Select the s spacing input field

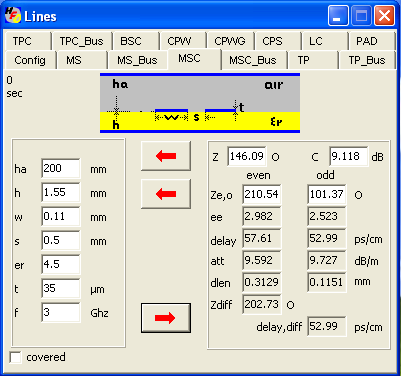(61, 240)
